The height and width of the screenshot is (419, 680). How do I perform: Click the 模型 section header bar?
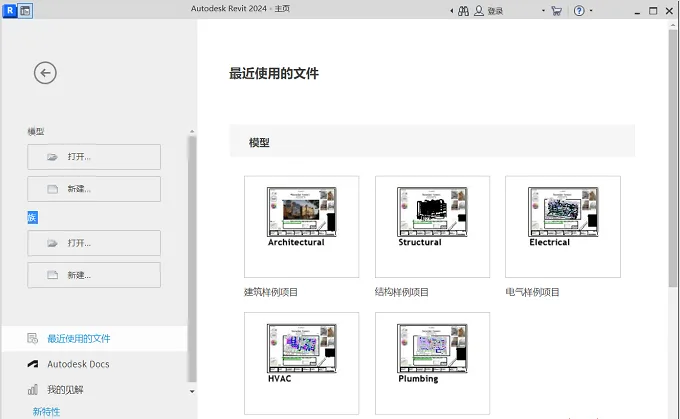[x=432, y=141]
